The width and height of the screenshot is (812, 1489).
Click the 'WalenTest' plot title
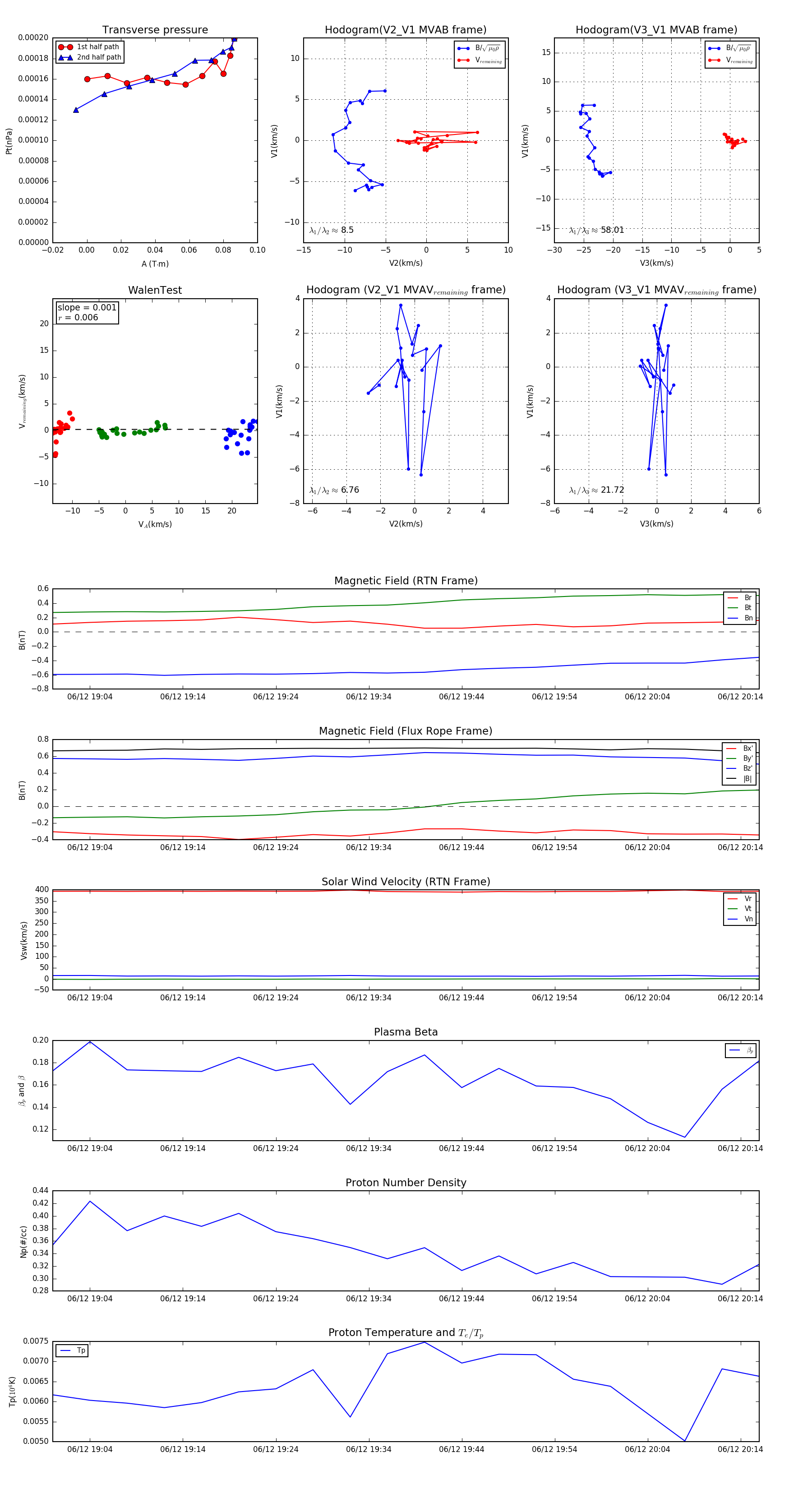pos(155,290)
